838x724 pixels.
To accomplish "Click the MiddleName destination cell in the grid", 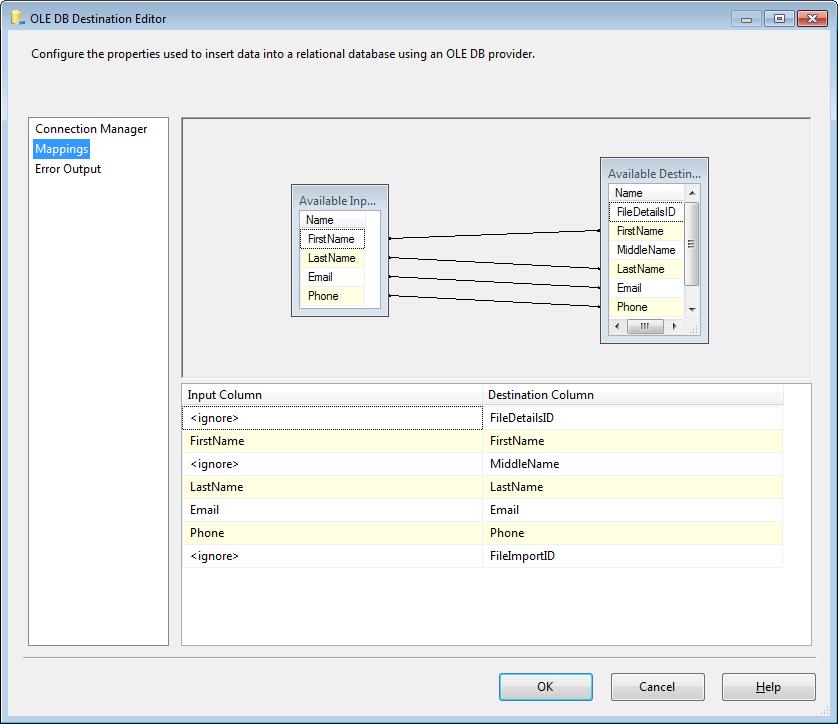I will coord(633,464).
